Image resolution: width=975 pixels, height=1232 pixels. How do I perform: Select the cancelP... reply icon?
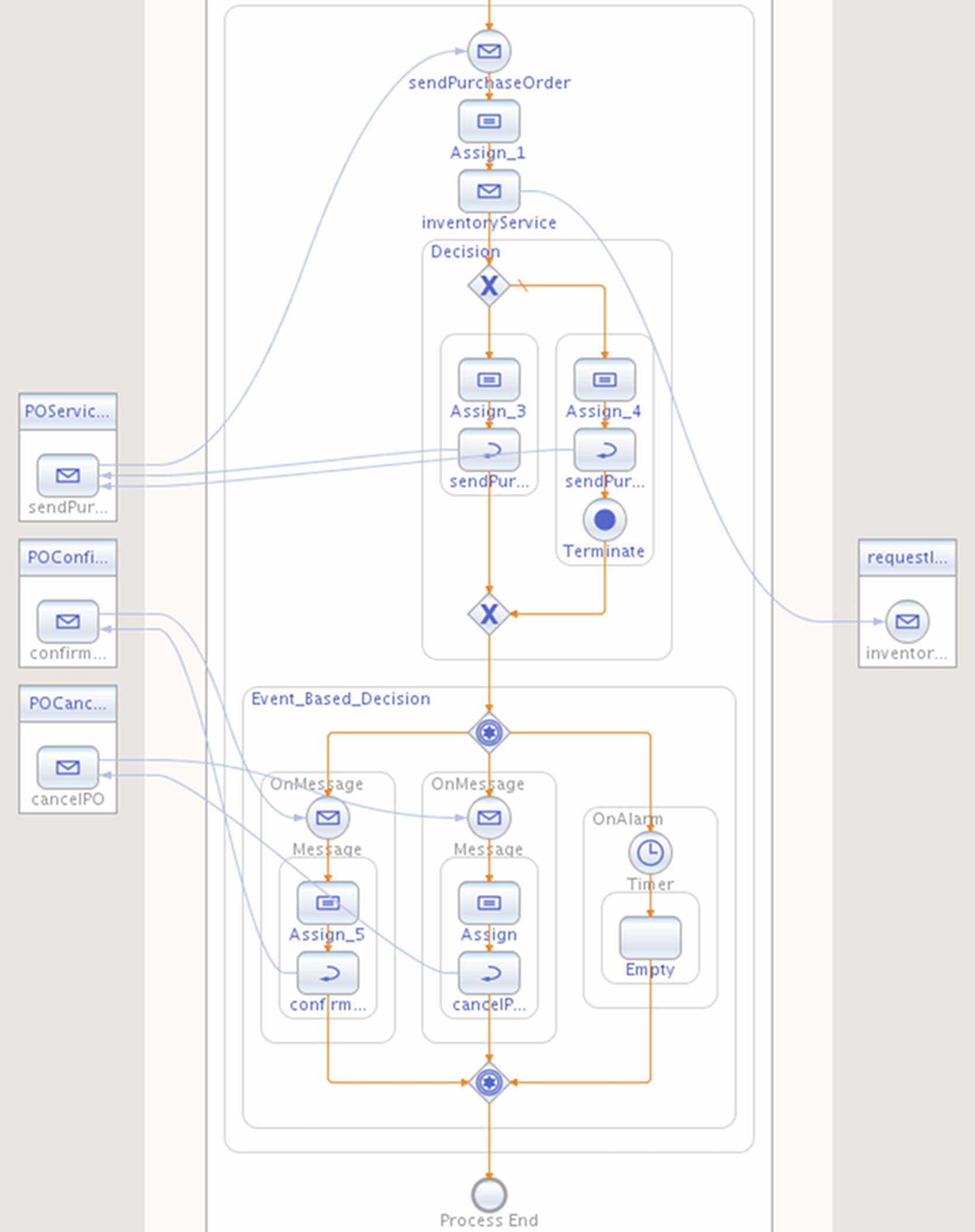point(489,973)
